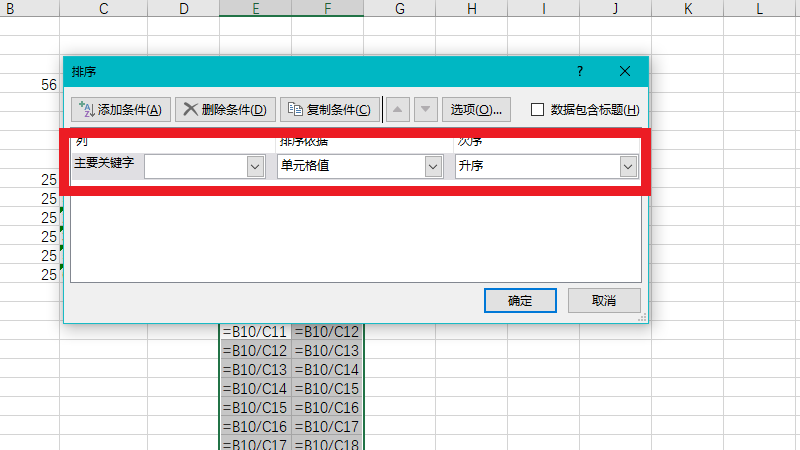The width and height of the screenshot is (800, 450).
Task: Open the sort options via 选项(O)...
Action: coord(476,109)
